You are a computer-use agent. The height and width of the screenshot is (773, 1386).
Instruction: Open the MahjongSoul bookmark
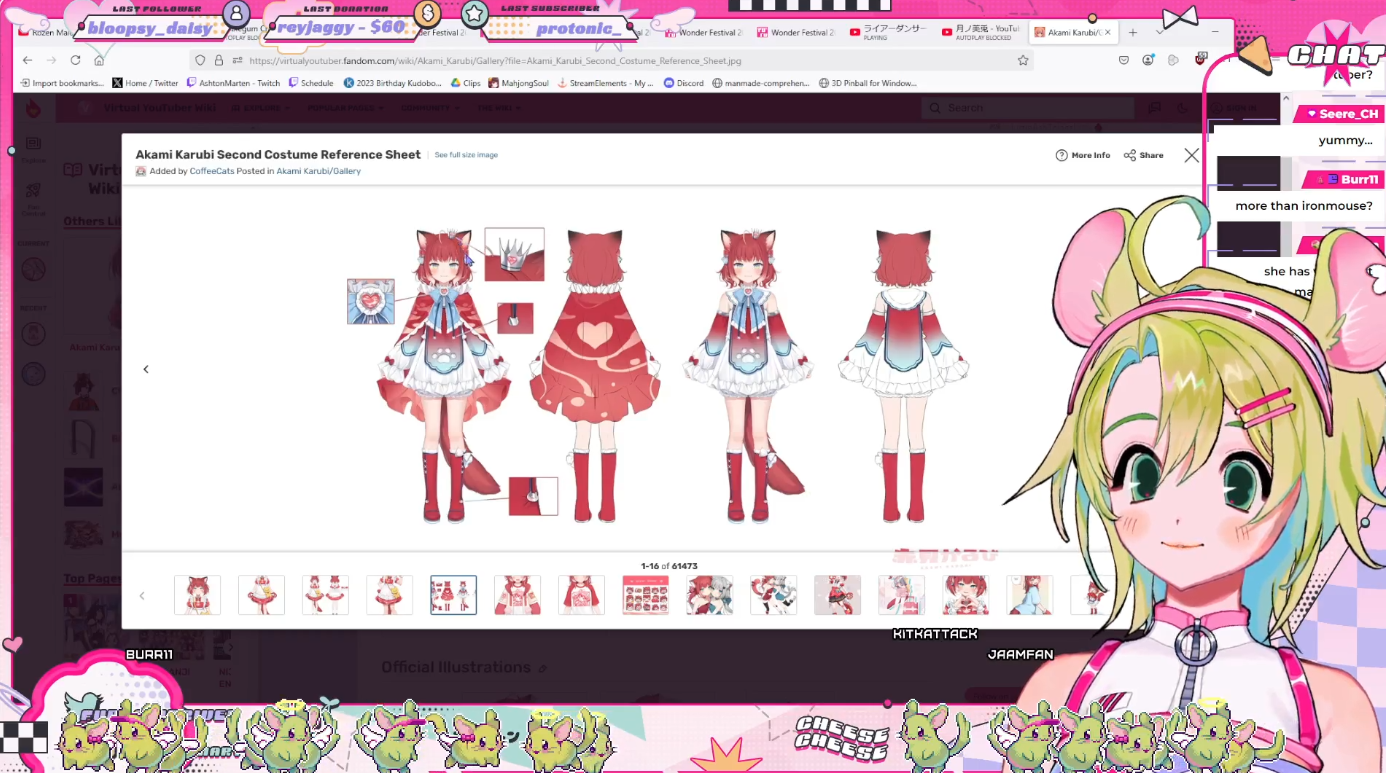(x=519, y=83)
